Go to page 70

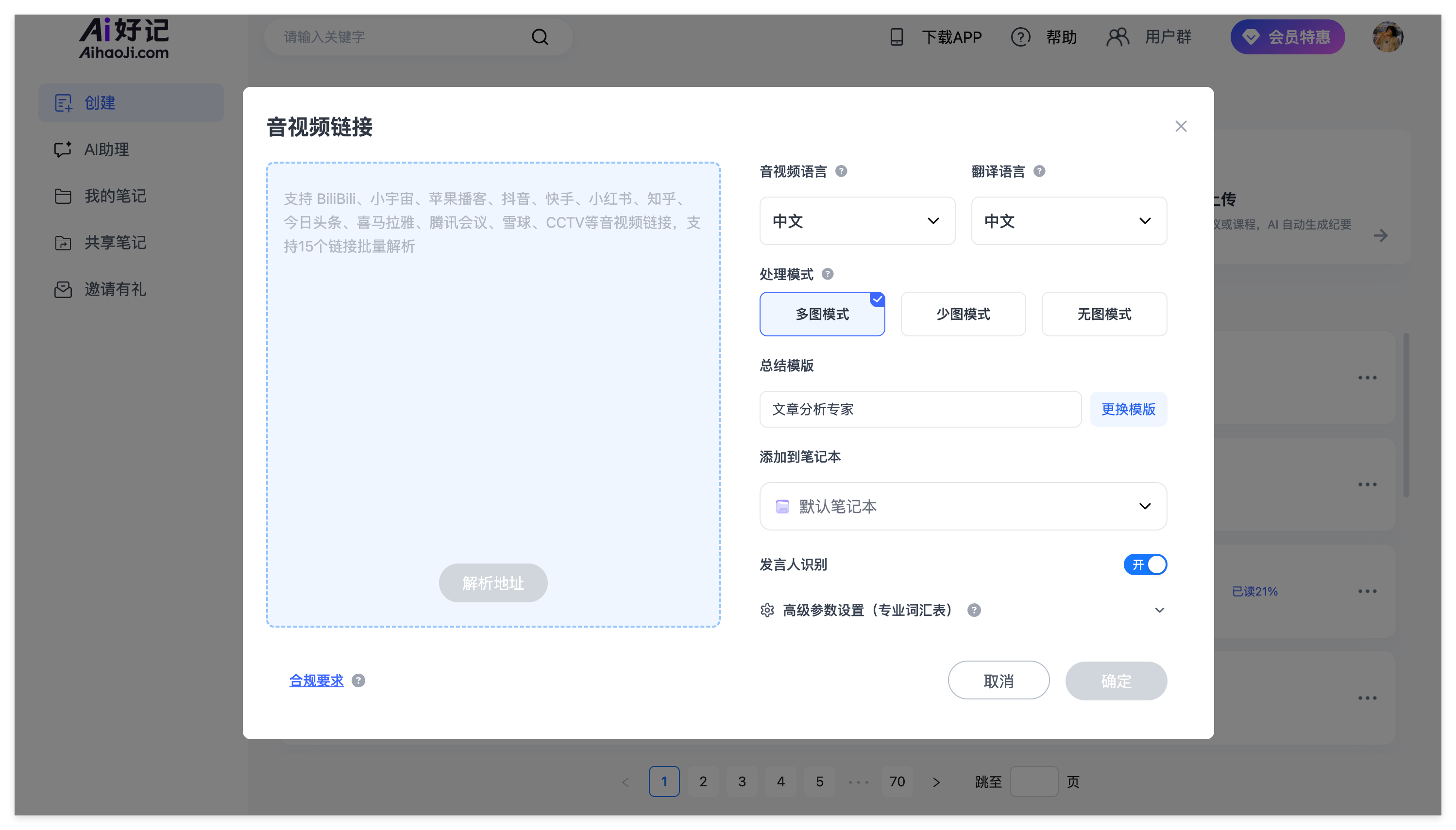(x=897, y=781)
